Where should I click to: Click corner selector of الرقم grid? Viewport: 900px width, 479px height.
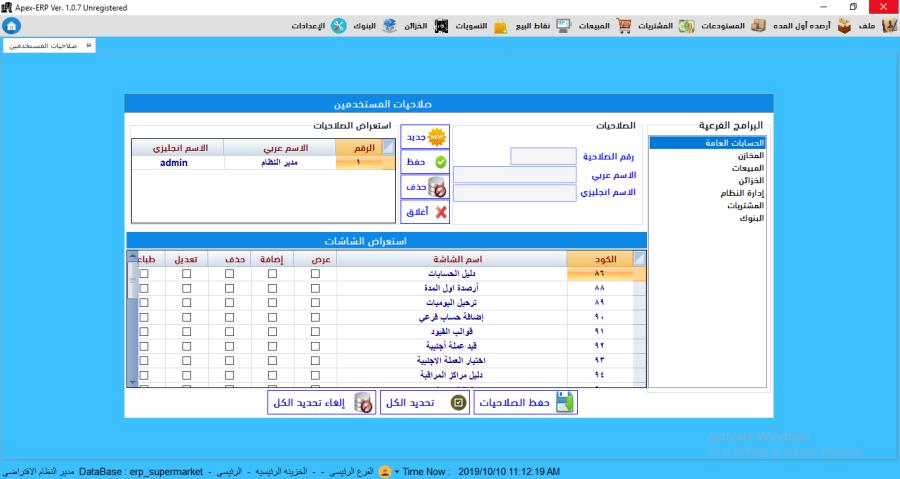coord(388,147)
